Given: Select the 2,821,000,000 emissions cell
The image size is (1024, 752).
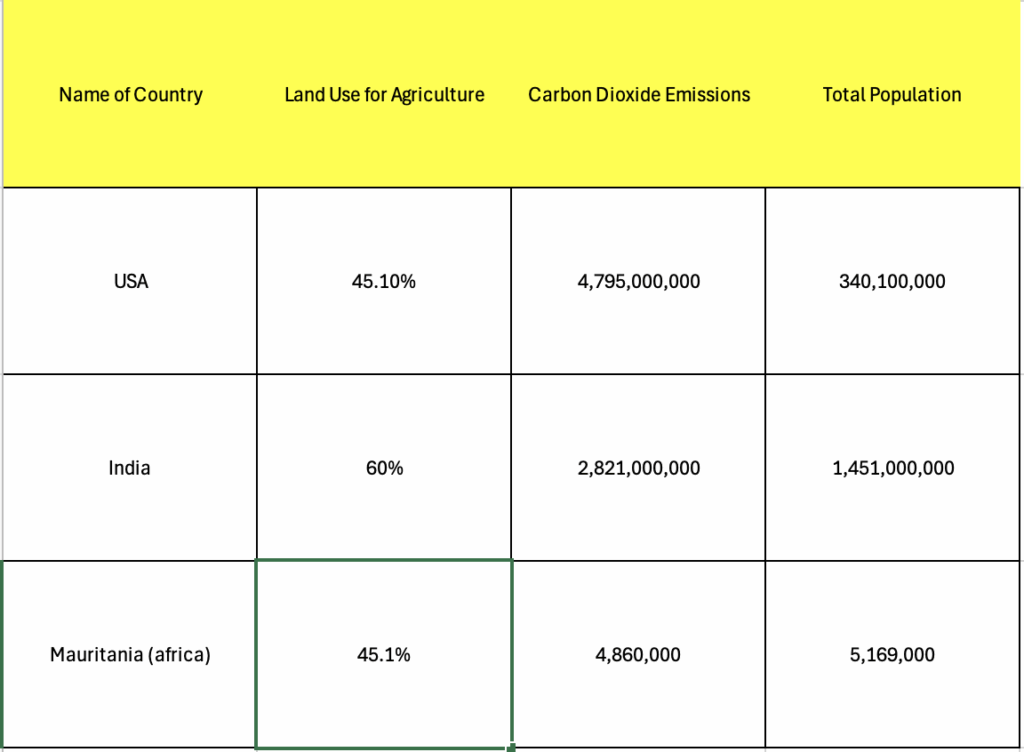Looking at the screenshot, I should point(639,467).
